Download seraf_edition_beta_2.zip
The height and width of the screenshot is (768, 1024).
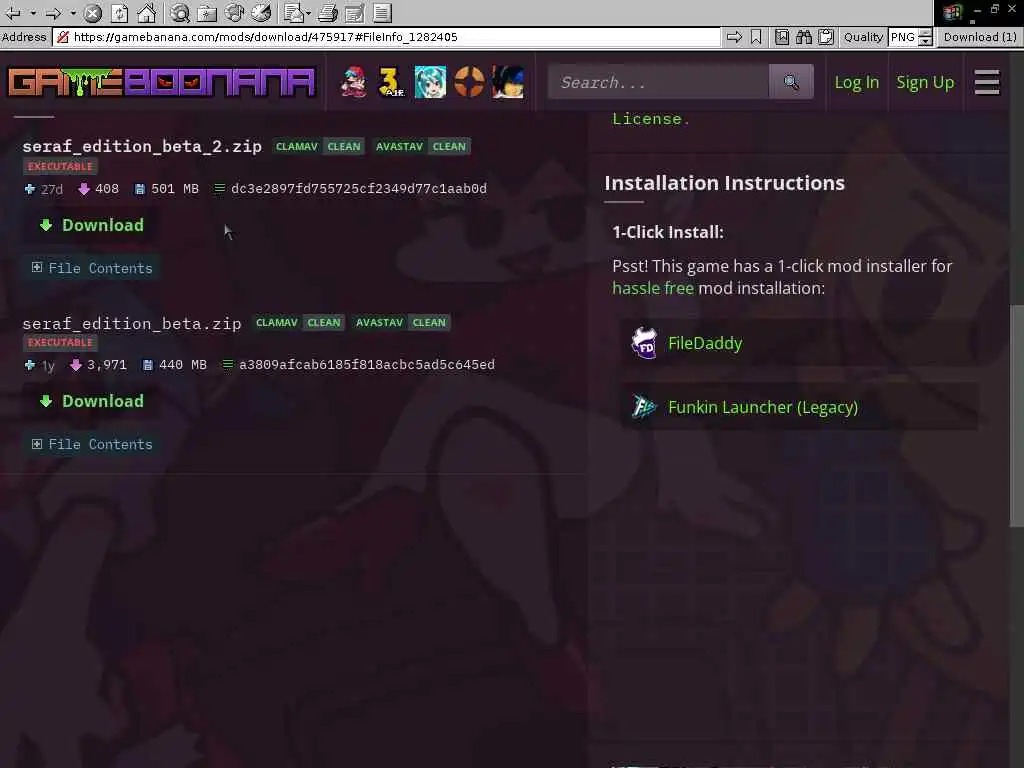(91, 225)
